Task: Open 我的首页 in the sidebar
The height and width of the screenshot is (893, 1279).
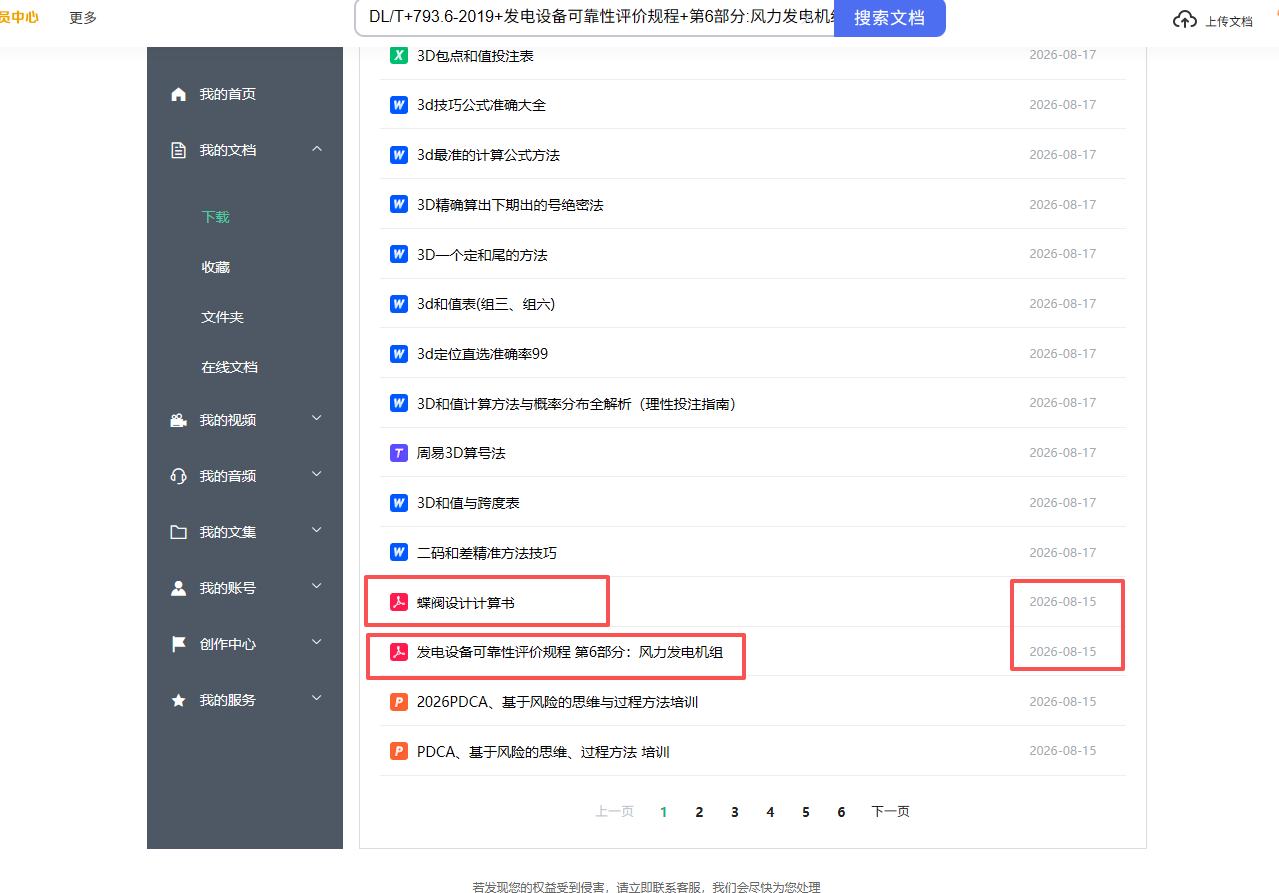Action: point(228,94)
